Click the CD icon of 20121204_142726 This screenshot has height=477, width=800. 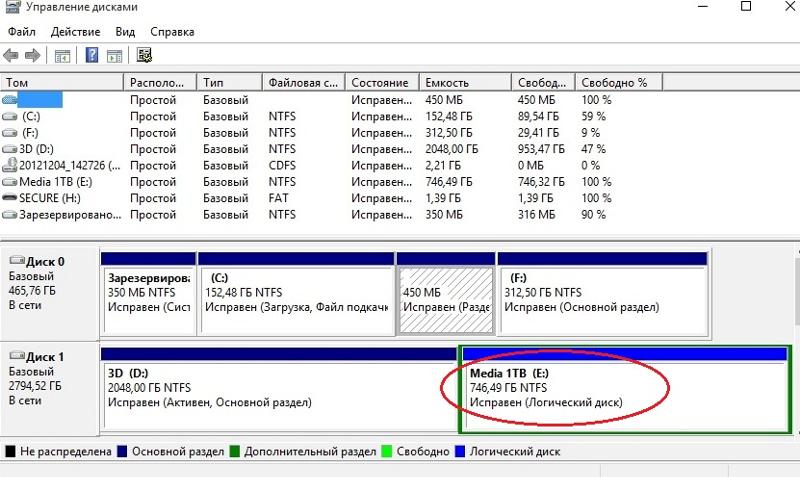pos(10,165)
